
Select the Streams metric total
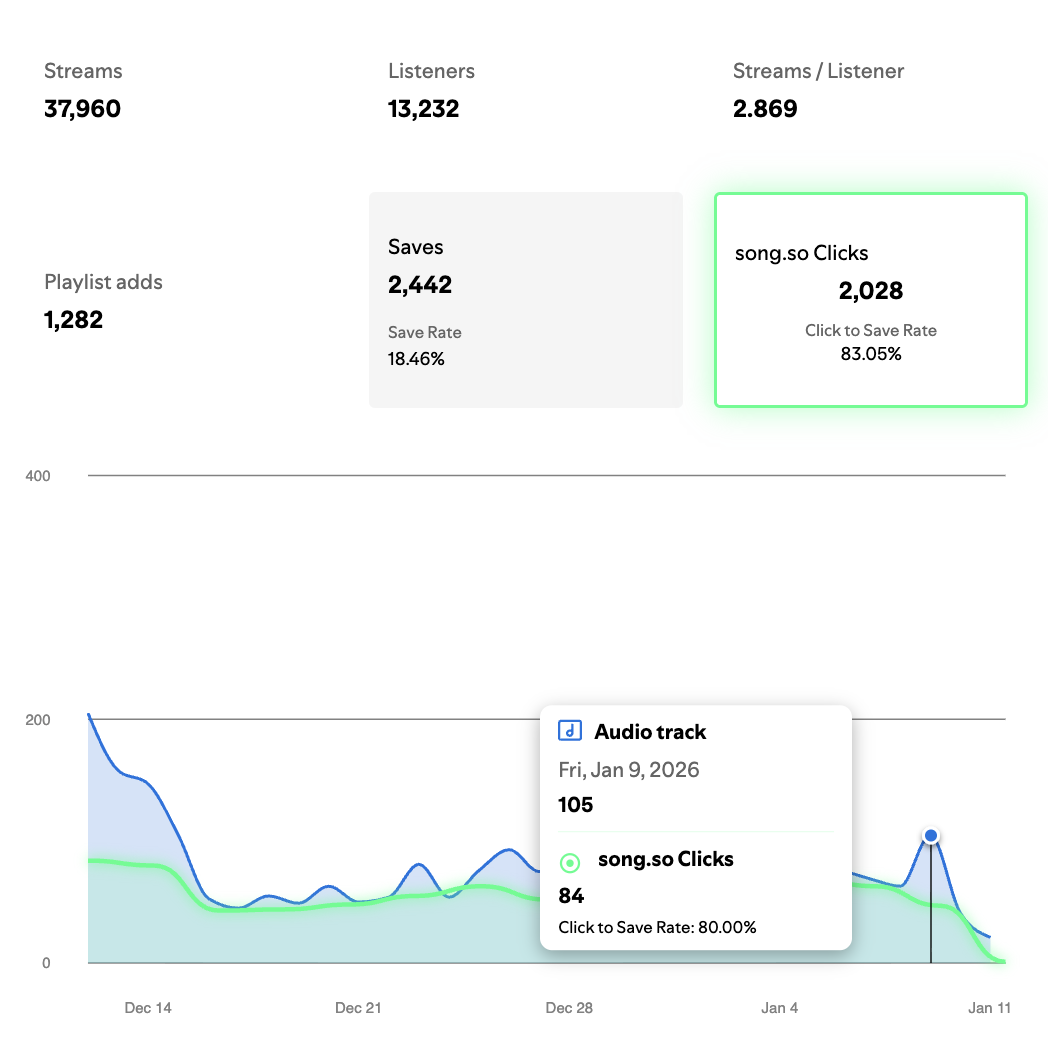[82, 108]
